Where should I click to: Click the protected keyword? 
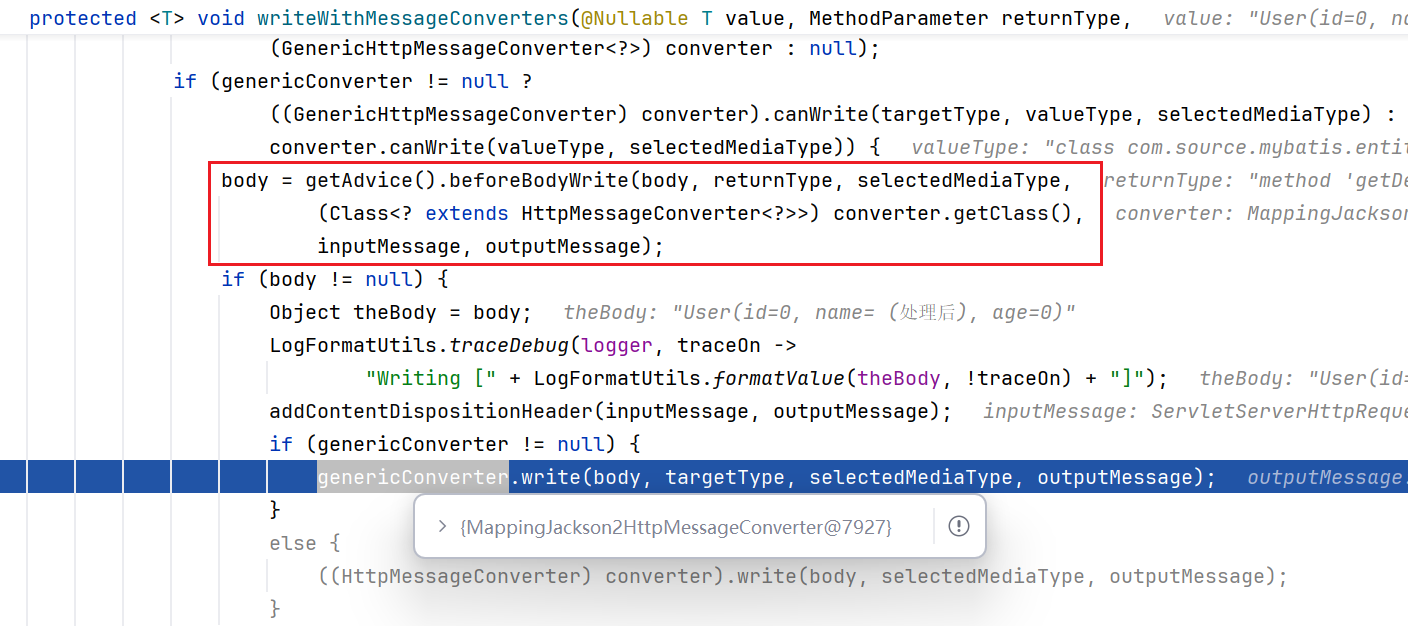click(83, 18)
